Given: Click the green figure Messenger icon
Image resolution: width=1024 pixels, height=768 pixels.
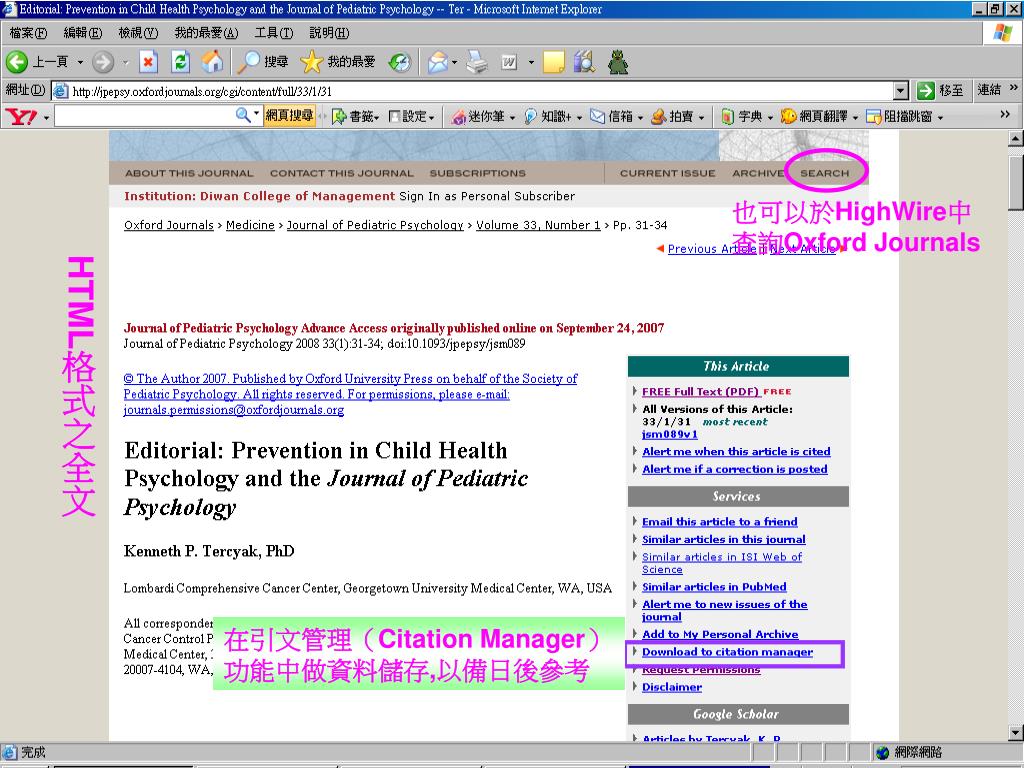Looking at the screenshot, I should point(618,62).
